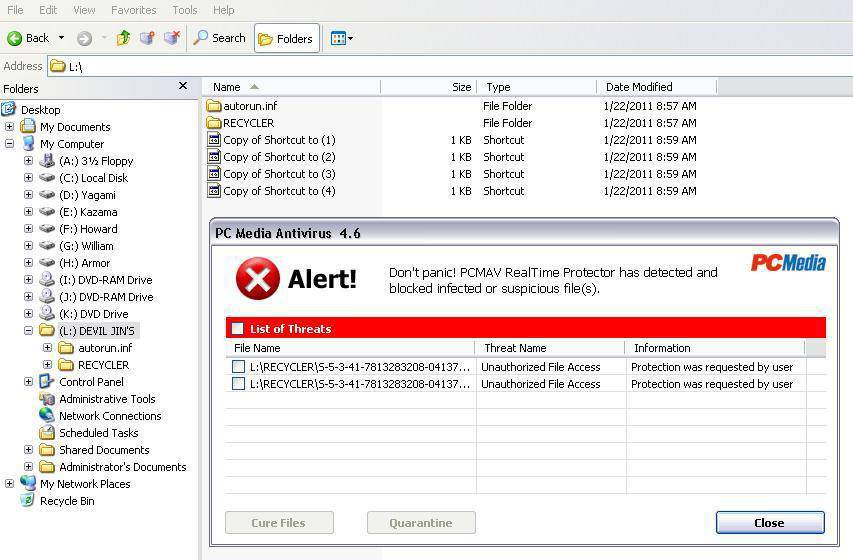Select the (I:) DVD-RAM Drive icon
853x560 pixels.
[47, 279]
